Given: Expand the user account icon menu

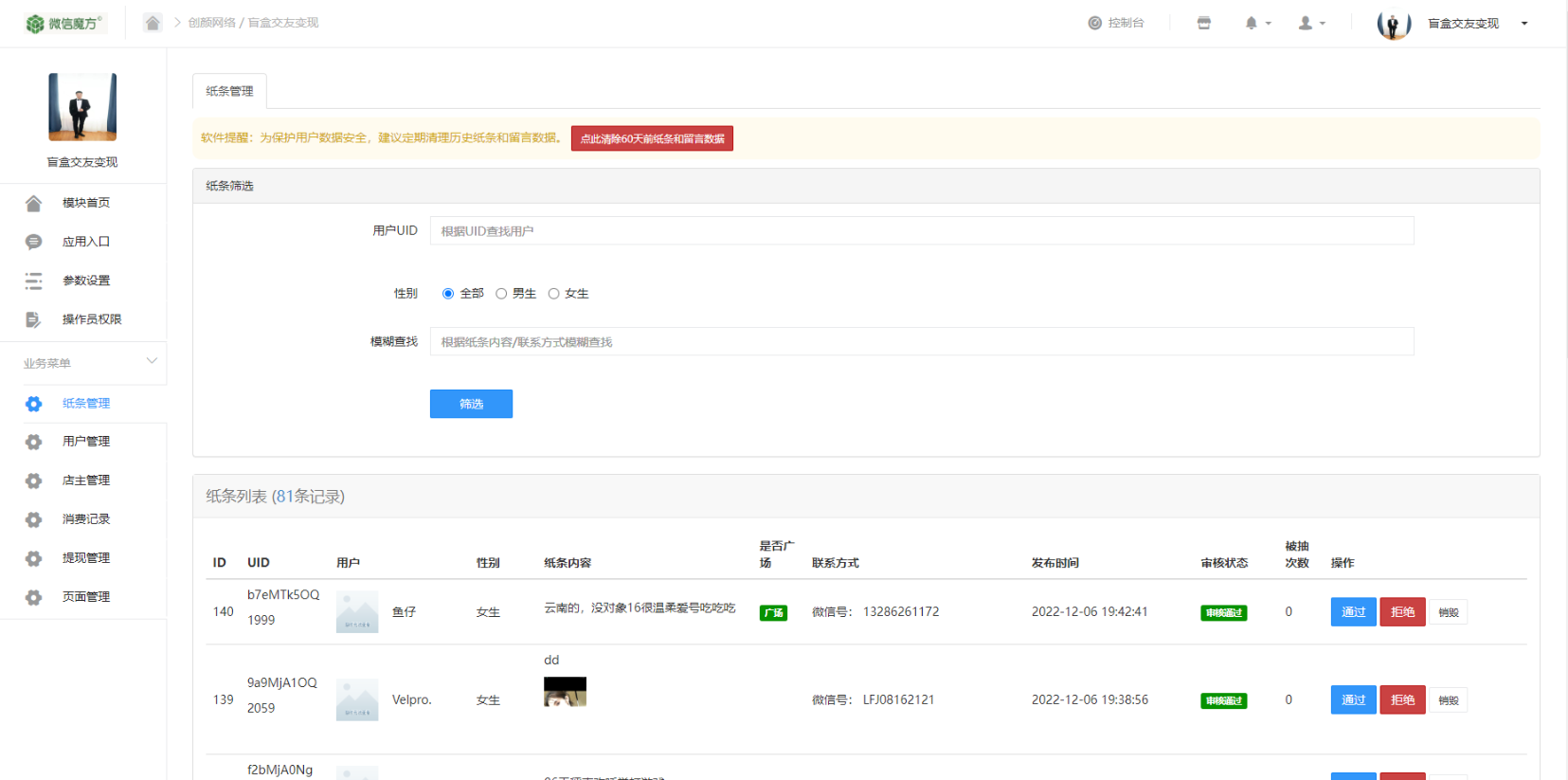Looking at the screenshot, I should pos(1310,23).
